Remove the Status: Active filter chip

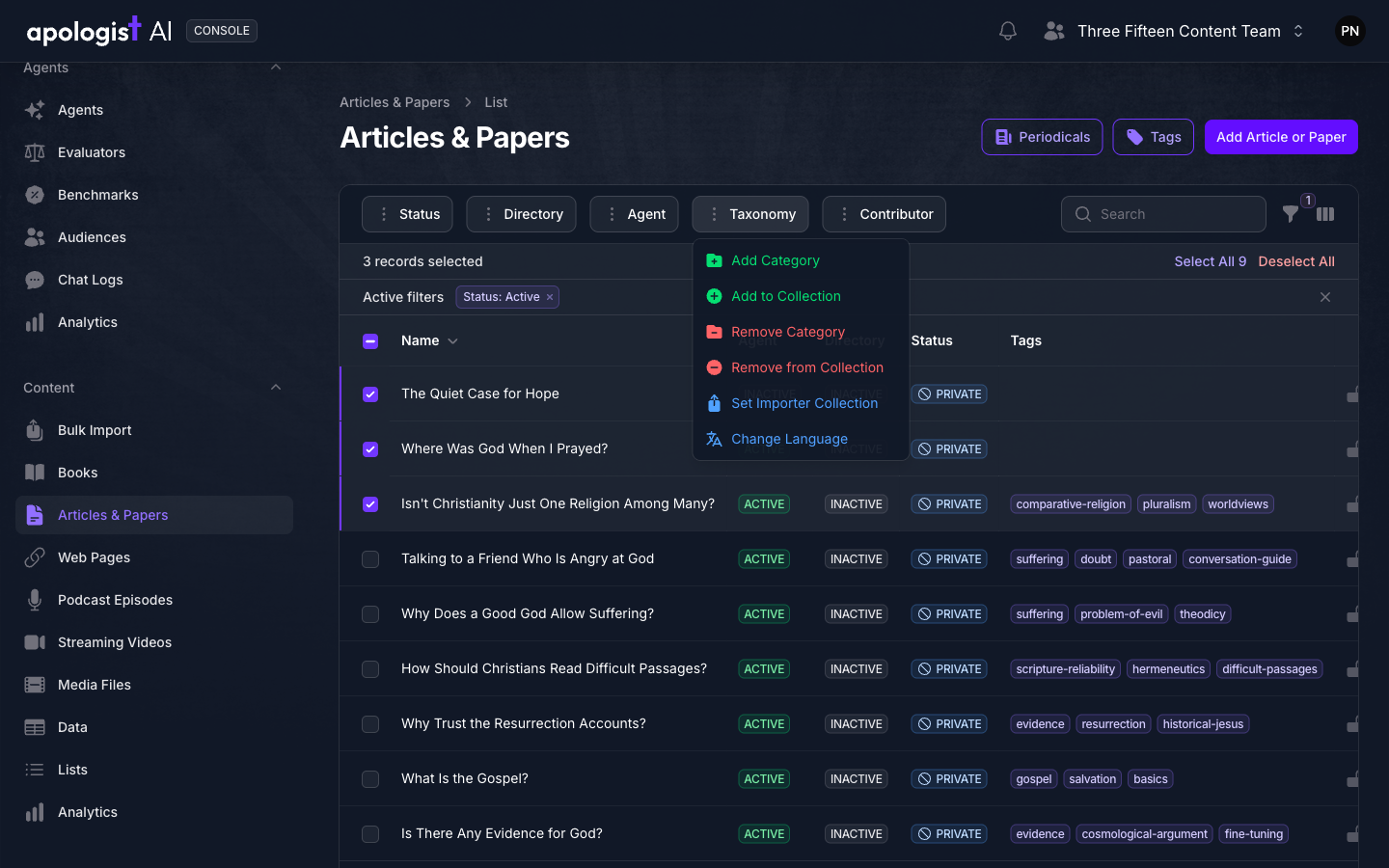(550, 297)
